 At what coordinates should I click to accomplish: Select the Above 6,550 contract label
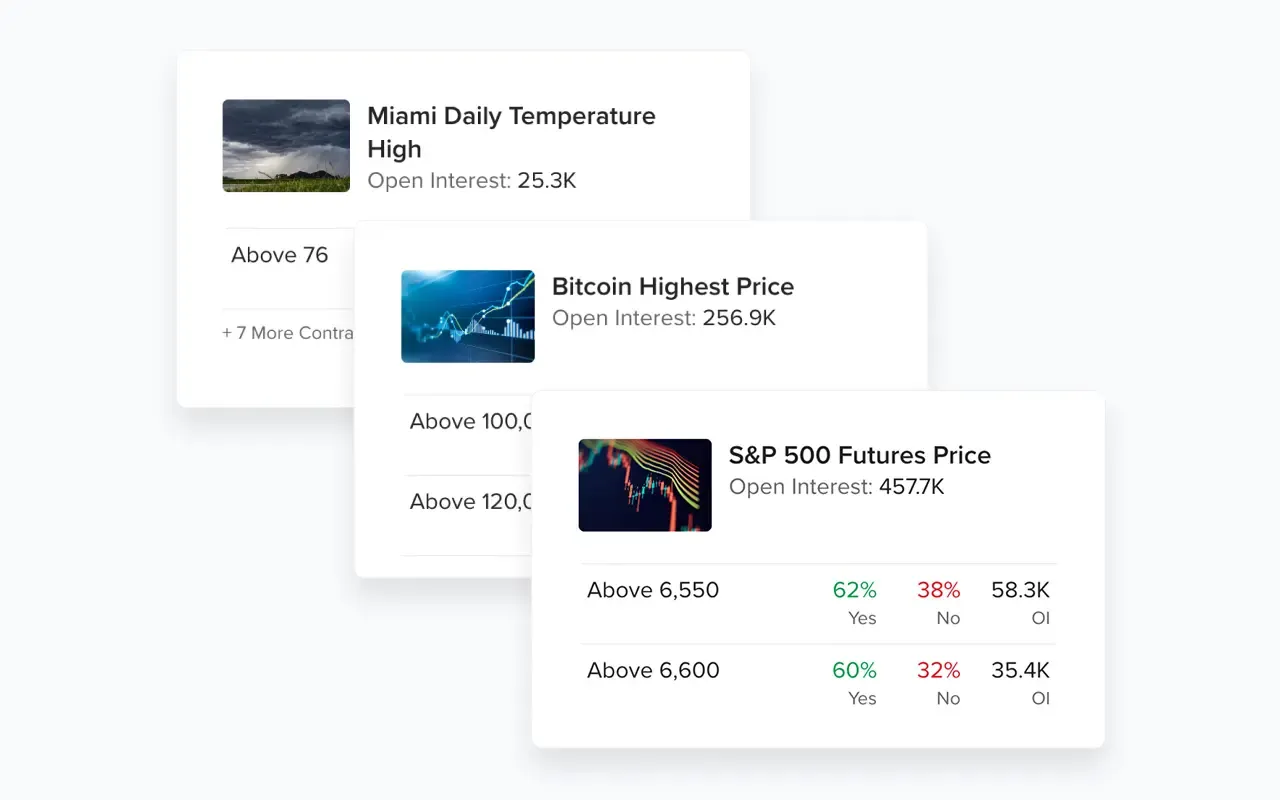tap(653, 590)
